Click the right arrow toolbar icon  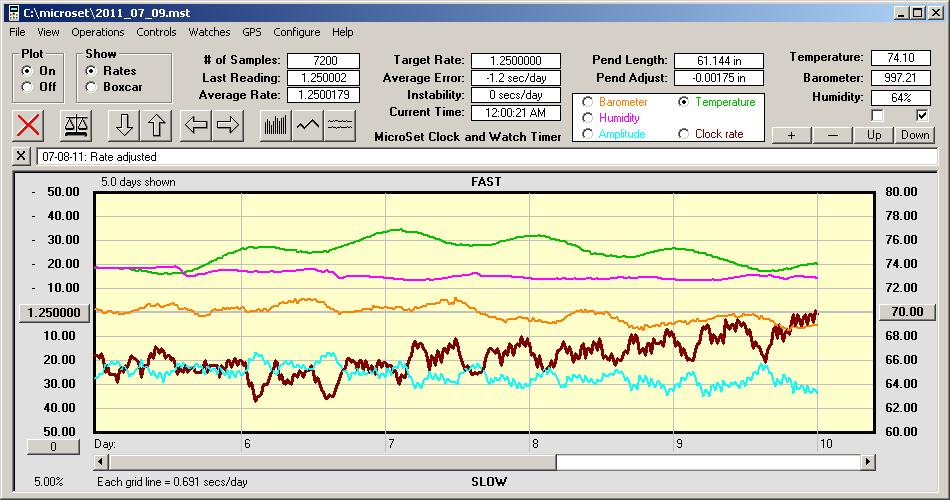228,125
